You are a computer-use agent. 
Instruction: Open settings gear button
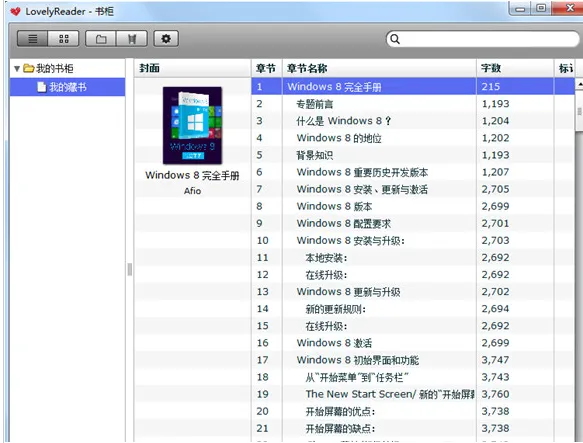coord(166,39)
